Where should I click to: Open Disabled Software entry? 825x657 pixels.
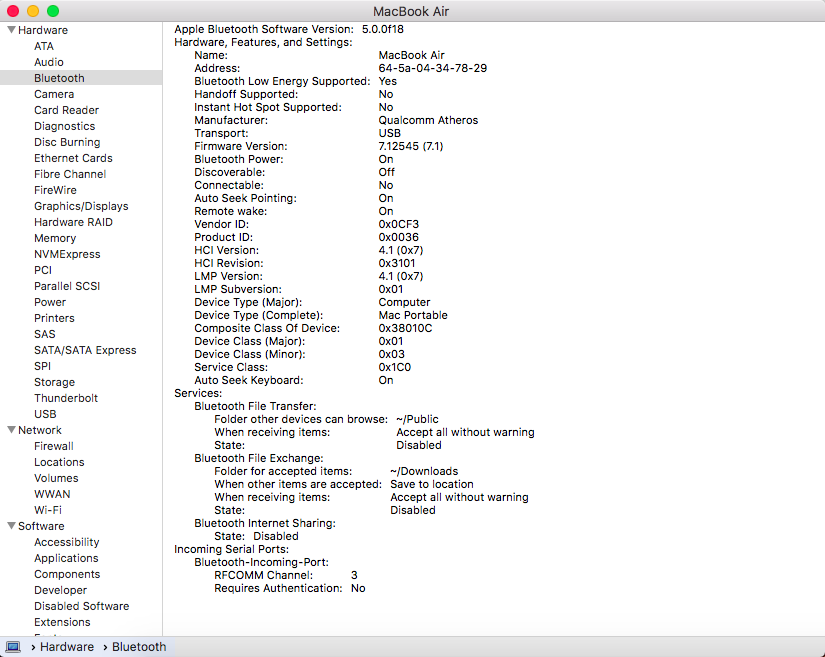pyautogui.click(x=81, y=606)
